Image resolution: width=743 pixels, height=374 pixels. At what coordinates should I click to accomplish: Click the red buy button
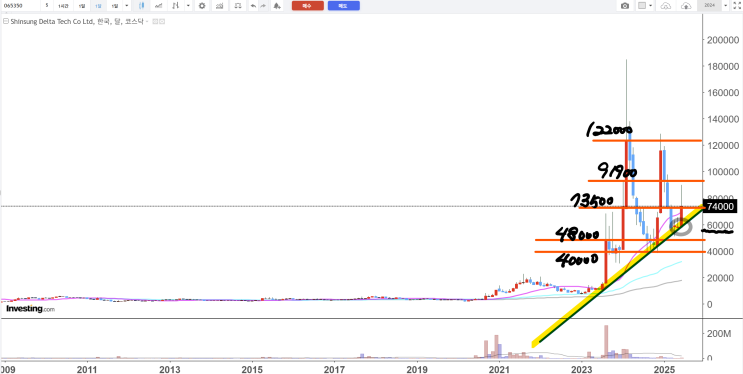(308, 6)
